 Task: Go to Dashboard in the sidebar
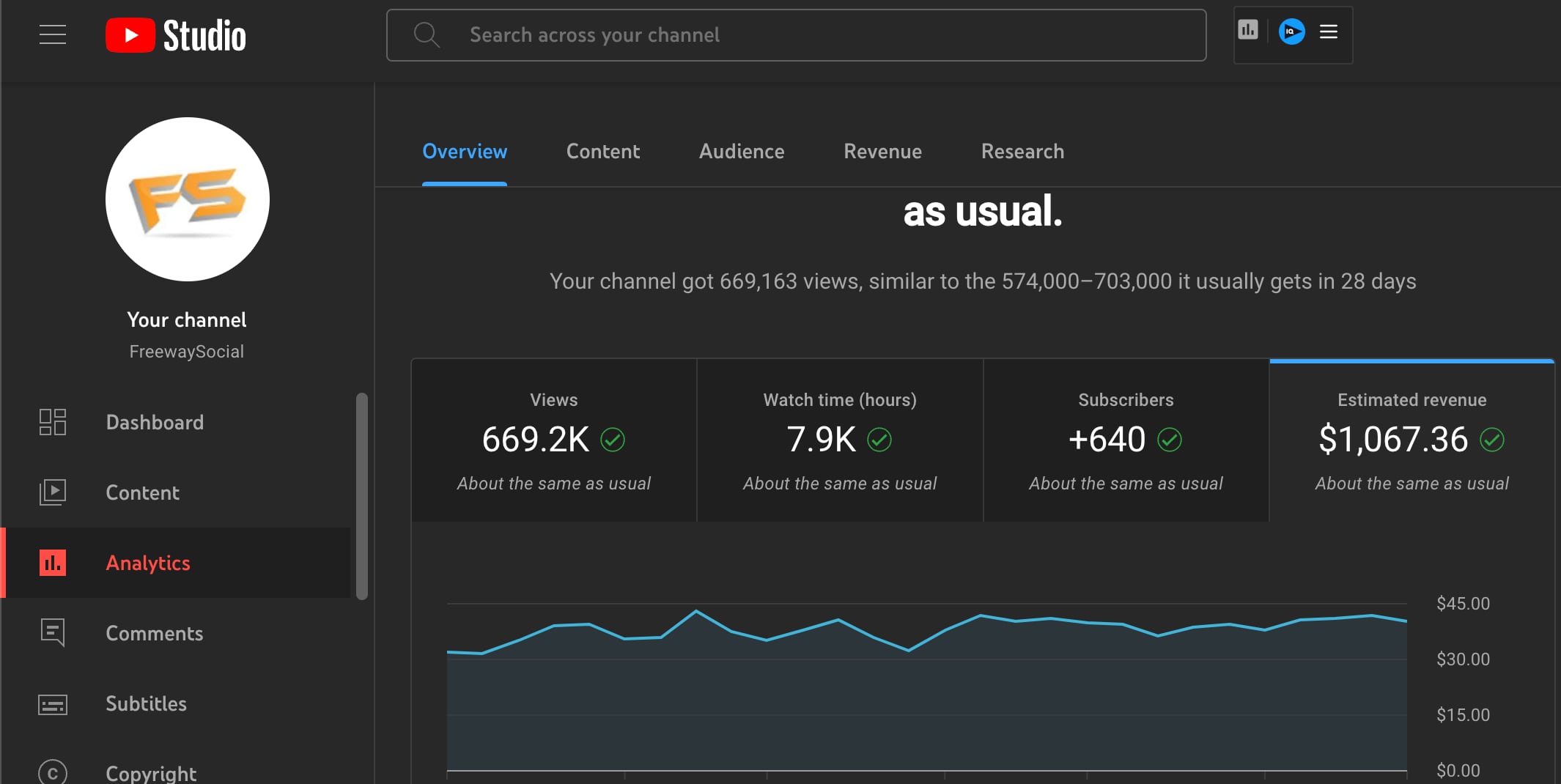pyautogui.click(x=176, y=422)
